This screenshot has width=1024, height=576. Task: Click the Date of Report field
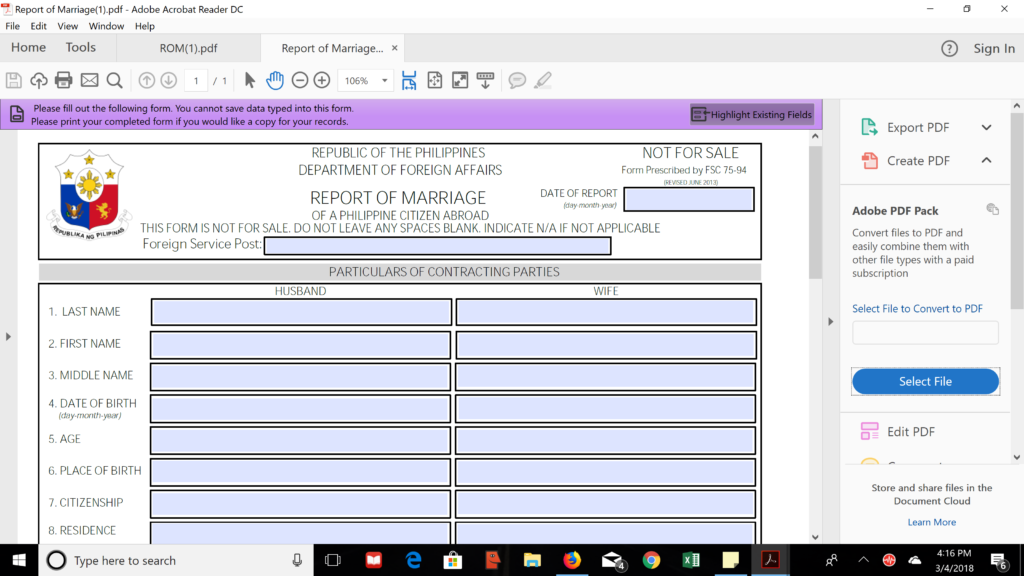point(689,199)
